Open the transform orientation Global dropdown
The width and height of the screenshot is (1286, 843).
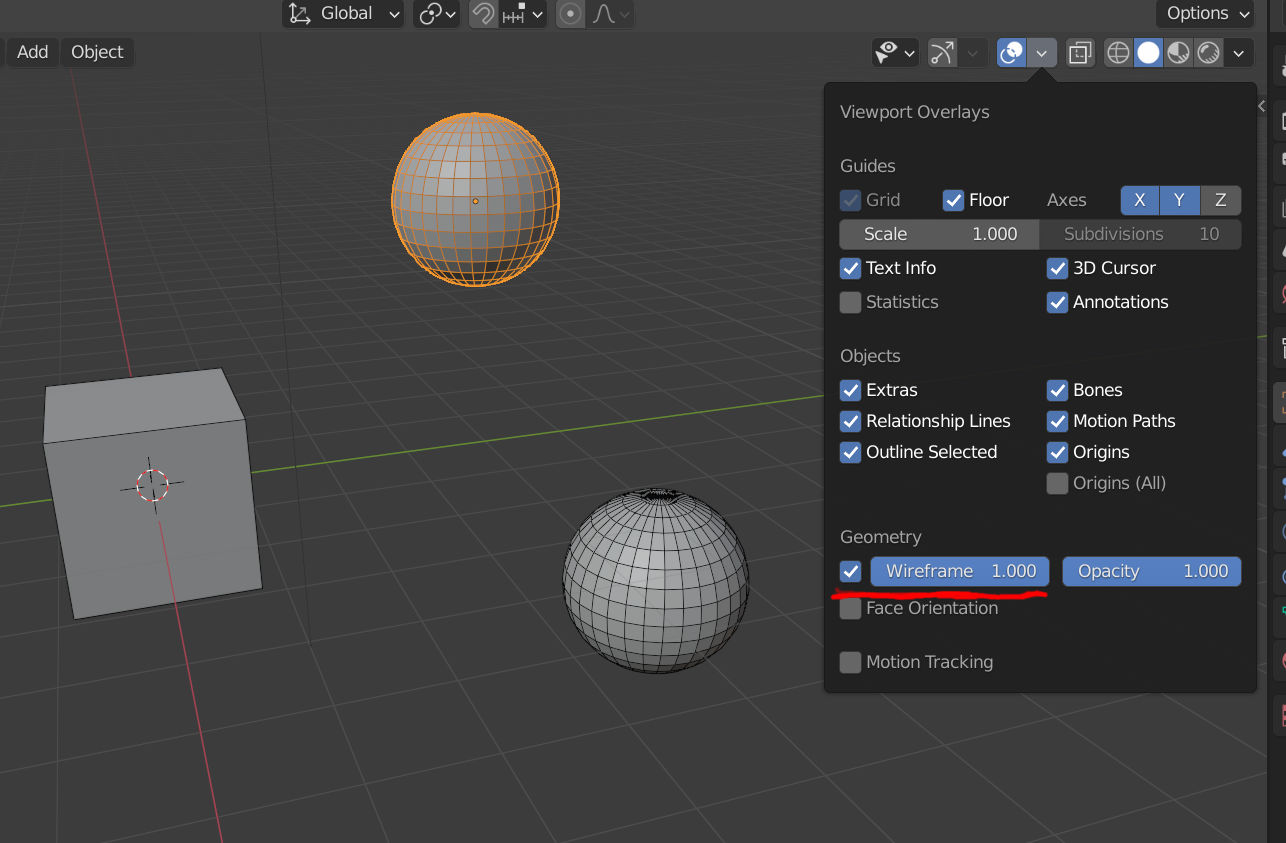coord(343,13)
